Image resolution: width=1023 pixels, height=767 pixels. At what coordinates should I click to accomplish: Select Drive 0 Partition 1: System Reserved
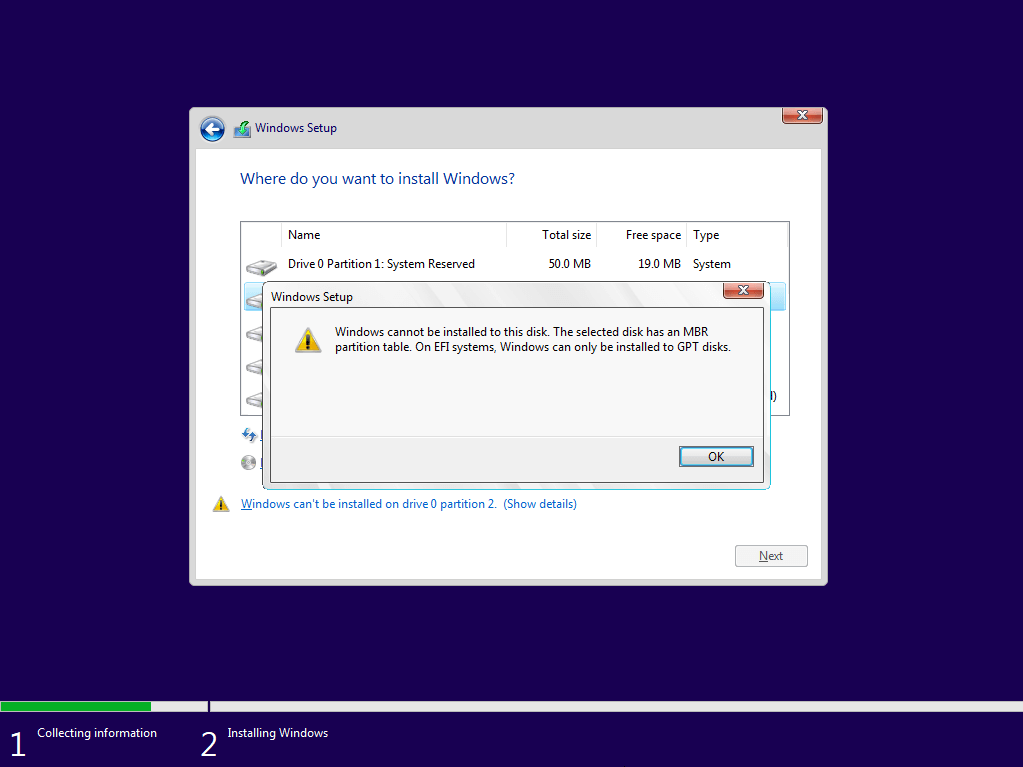click(381, 264)
